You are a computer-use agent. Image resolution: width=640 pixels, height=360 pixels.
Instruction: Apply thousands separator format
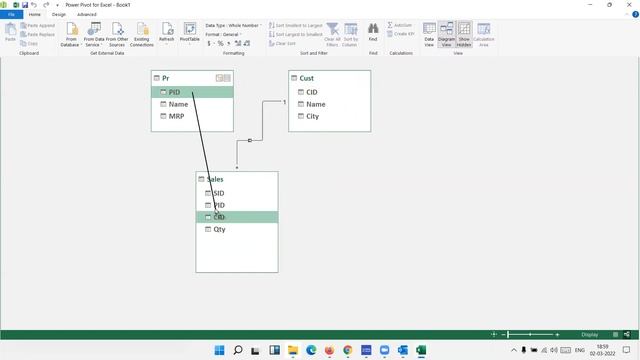coord(229,43)
